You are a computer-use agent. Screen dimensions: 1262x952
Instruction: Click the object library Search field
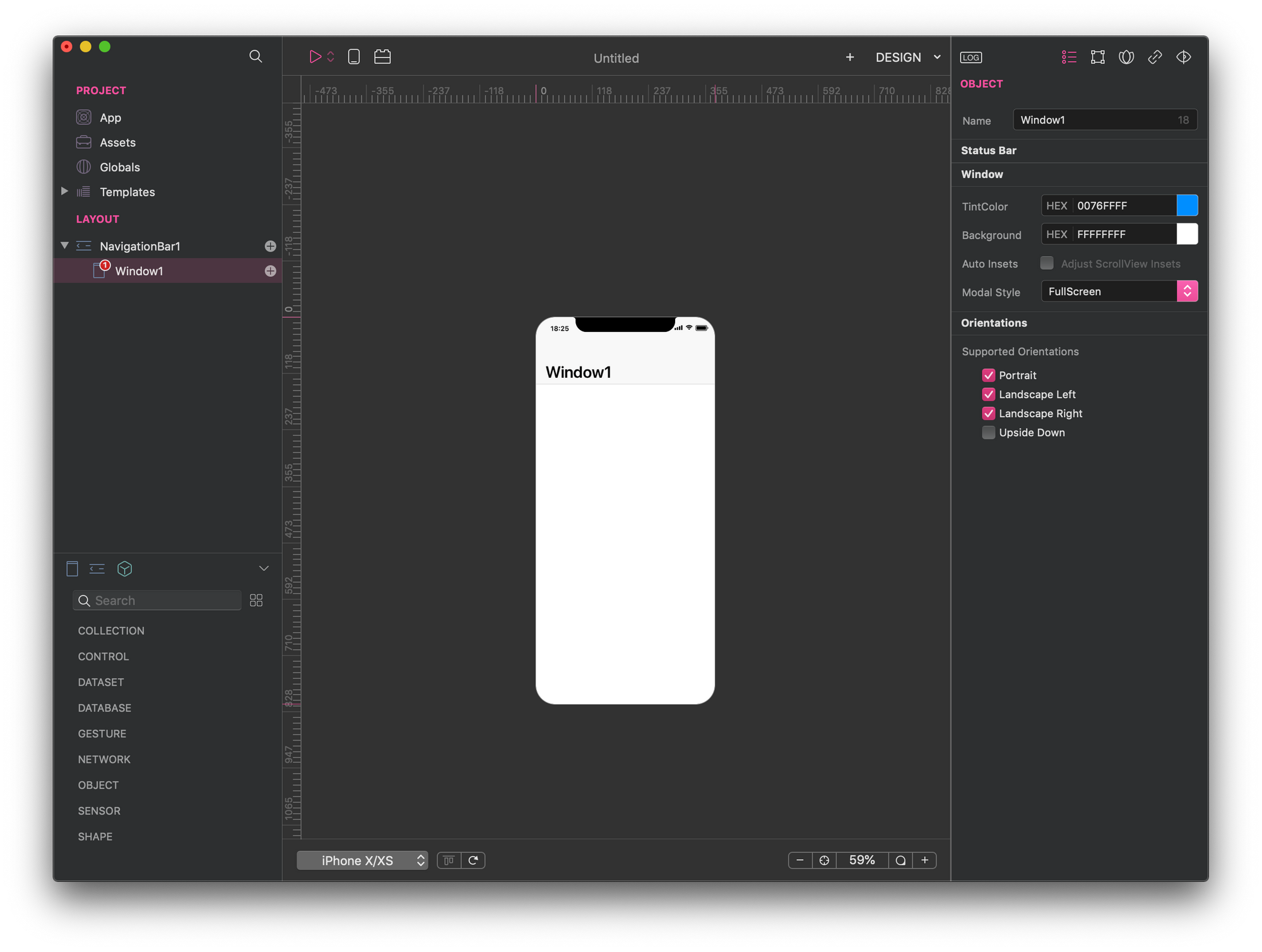(164, 601)
